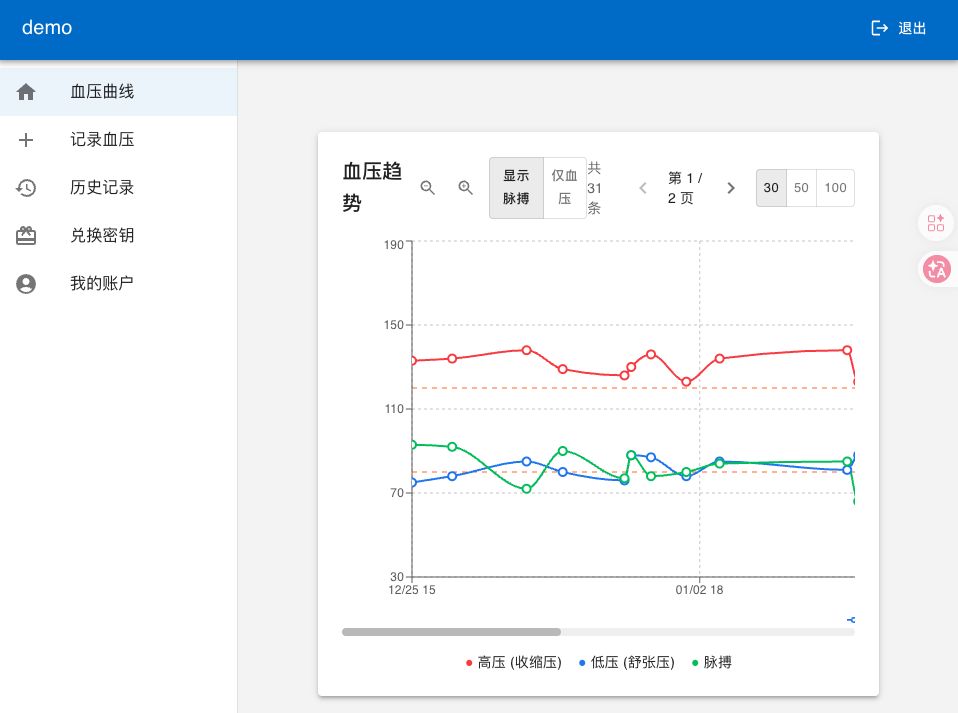Switch to the 仅血压 display mode

pos(565,188)
